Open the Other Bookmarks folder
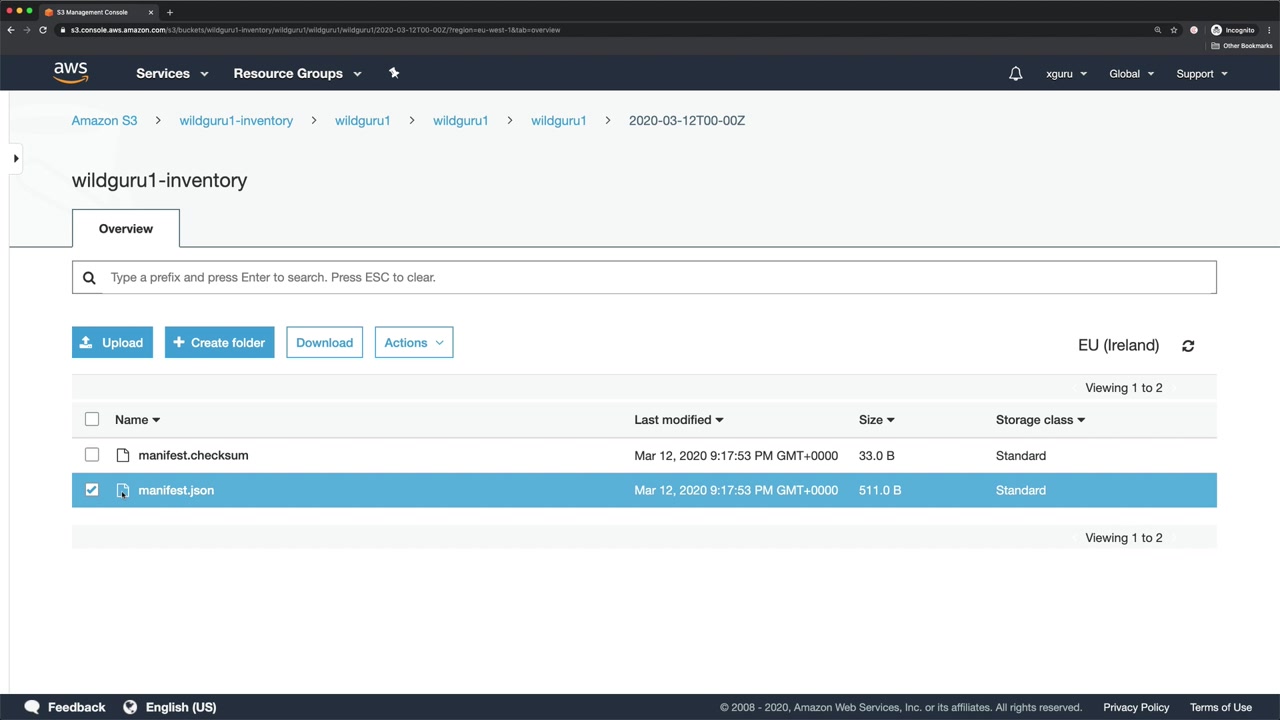 point(1241,46)
